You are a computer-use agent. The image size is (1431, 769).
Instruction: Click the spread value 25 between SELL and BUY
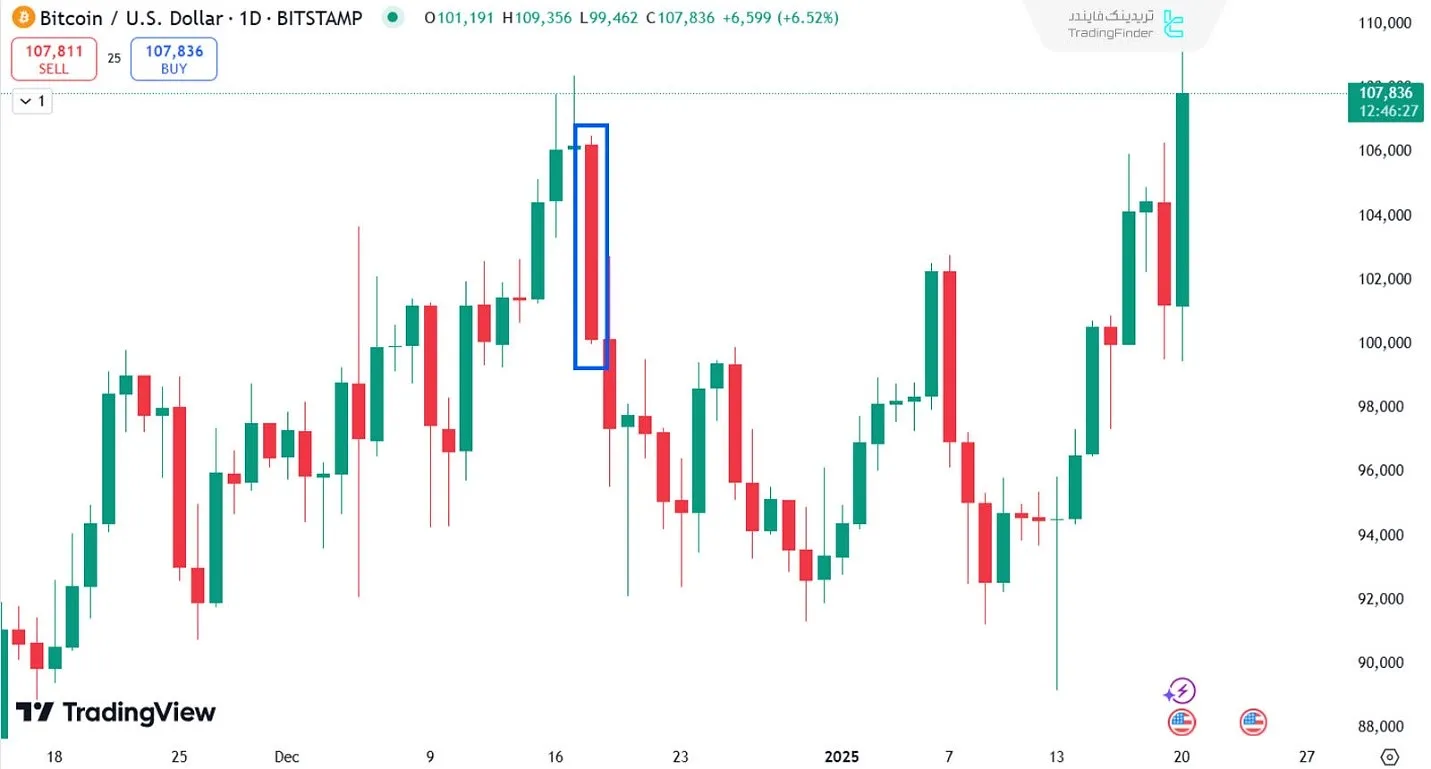tap(114, 58)
